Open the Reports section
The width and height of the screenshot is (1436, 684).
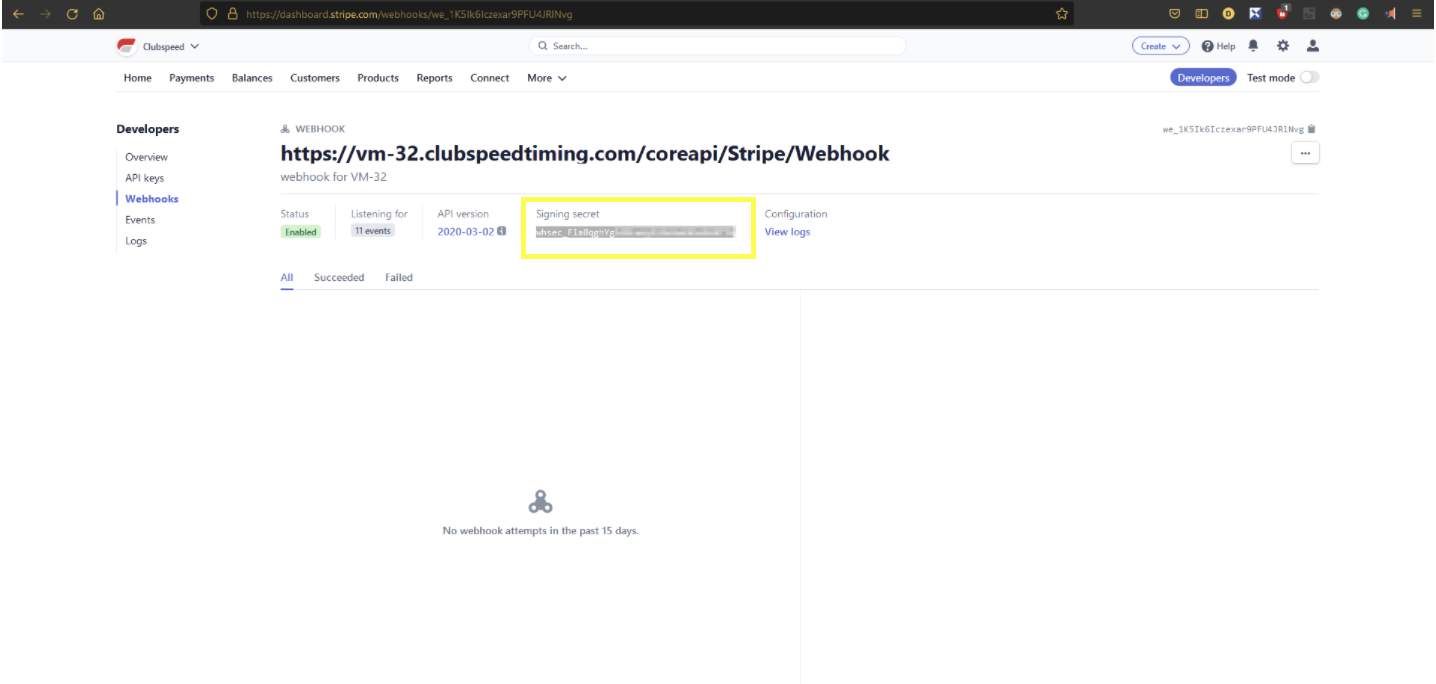tap(435, 78)
